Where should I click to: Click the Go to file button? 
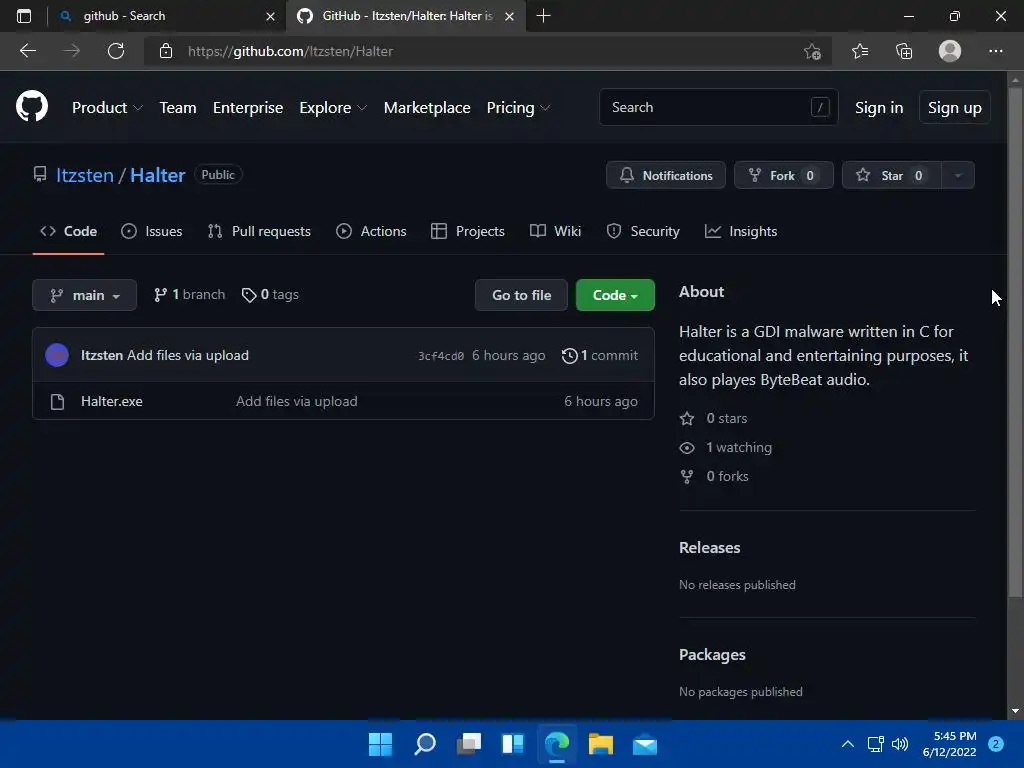[521, 295]
